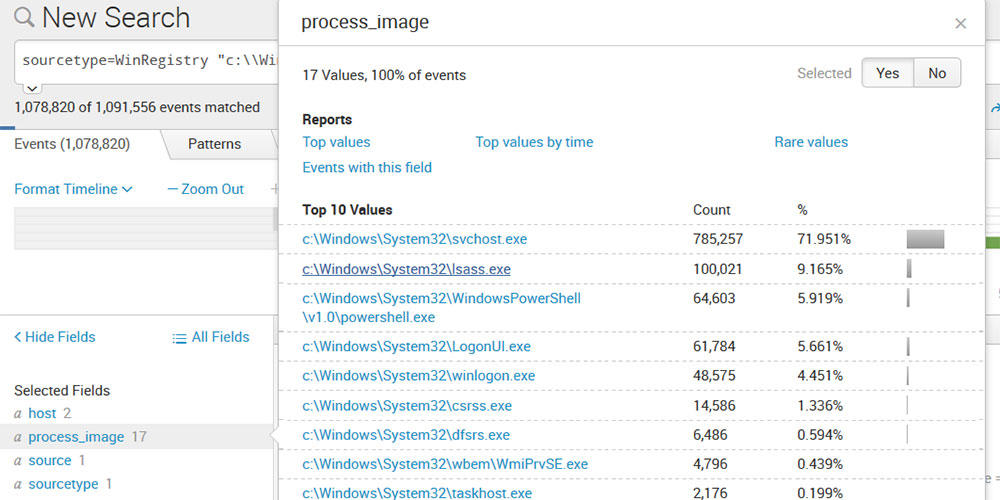Click the events matched count text

pyautogui.click(x=136, y=107)
